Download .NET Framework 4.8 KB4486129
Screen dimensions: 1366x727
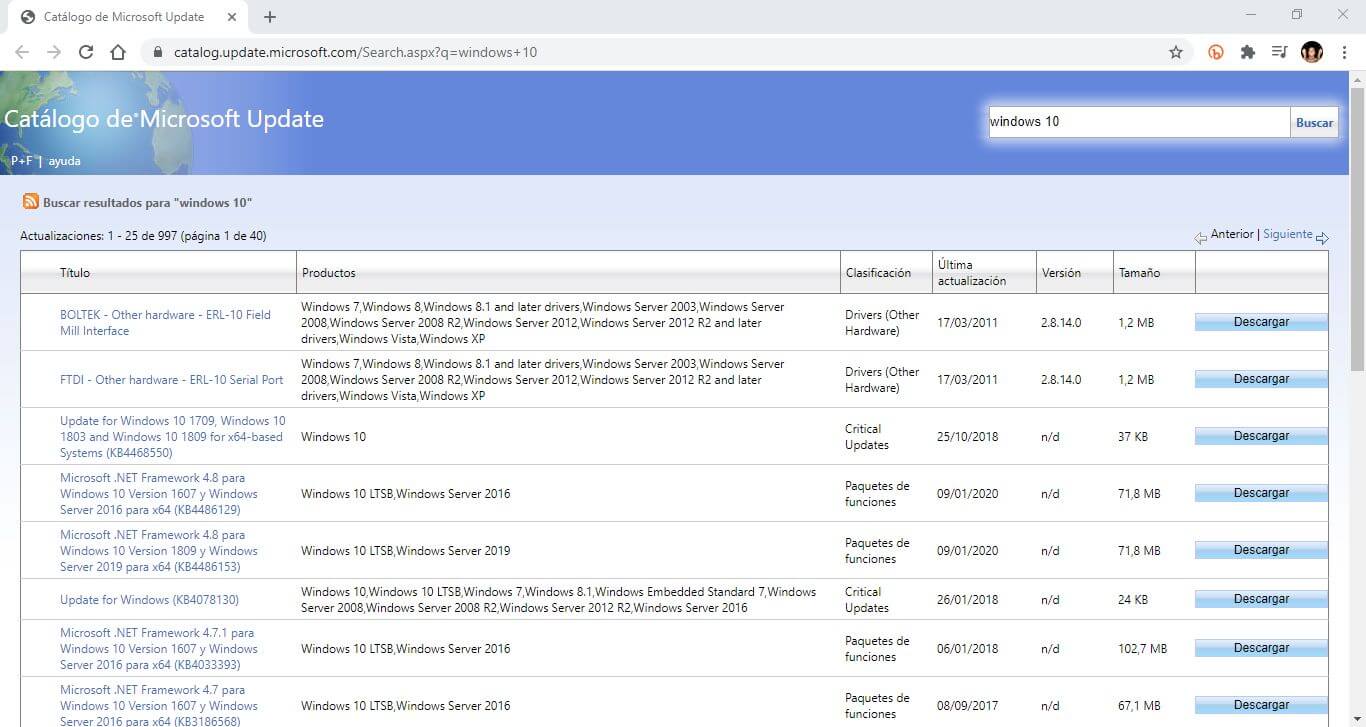(1261, 493)
